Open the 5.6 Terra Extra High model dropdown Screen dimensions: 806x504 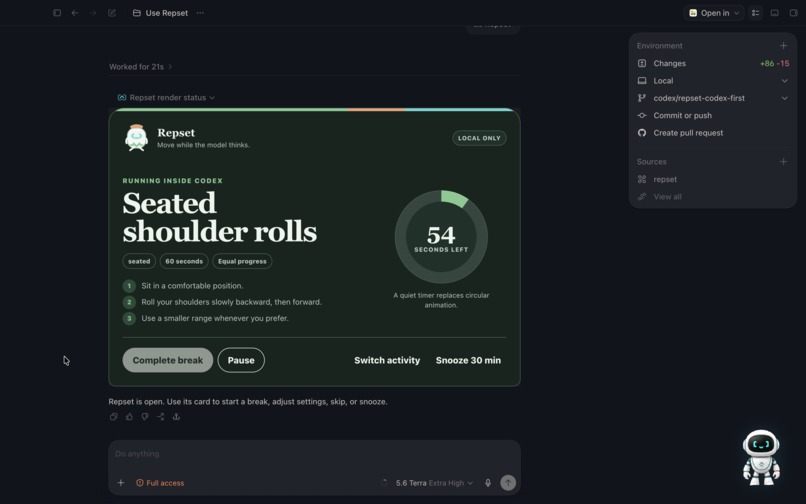click(x=434, y=482)
